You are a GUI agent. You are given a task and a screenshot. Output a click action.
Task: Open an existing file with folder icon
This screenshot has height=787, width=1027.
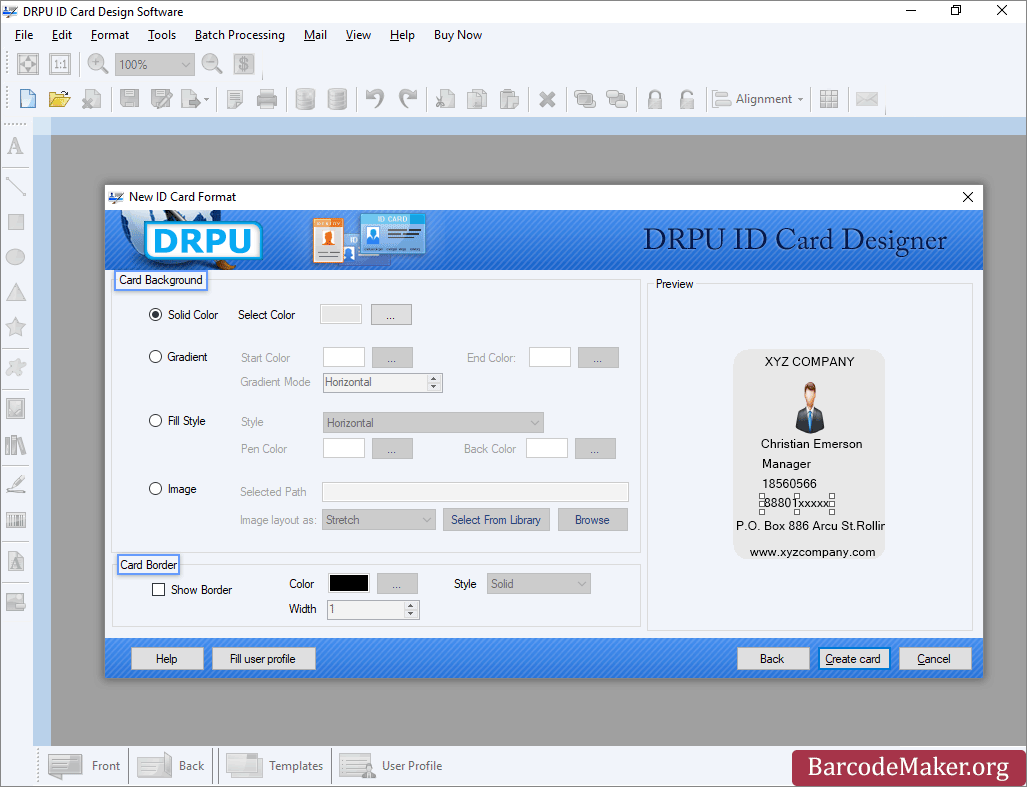point(60,99)
